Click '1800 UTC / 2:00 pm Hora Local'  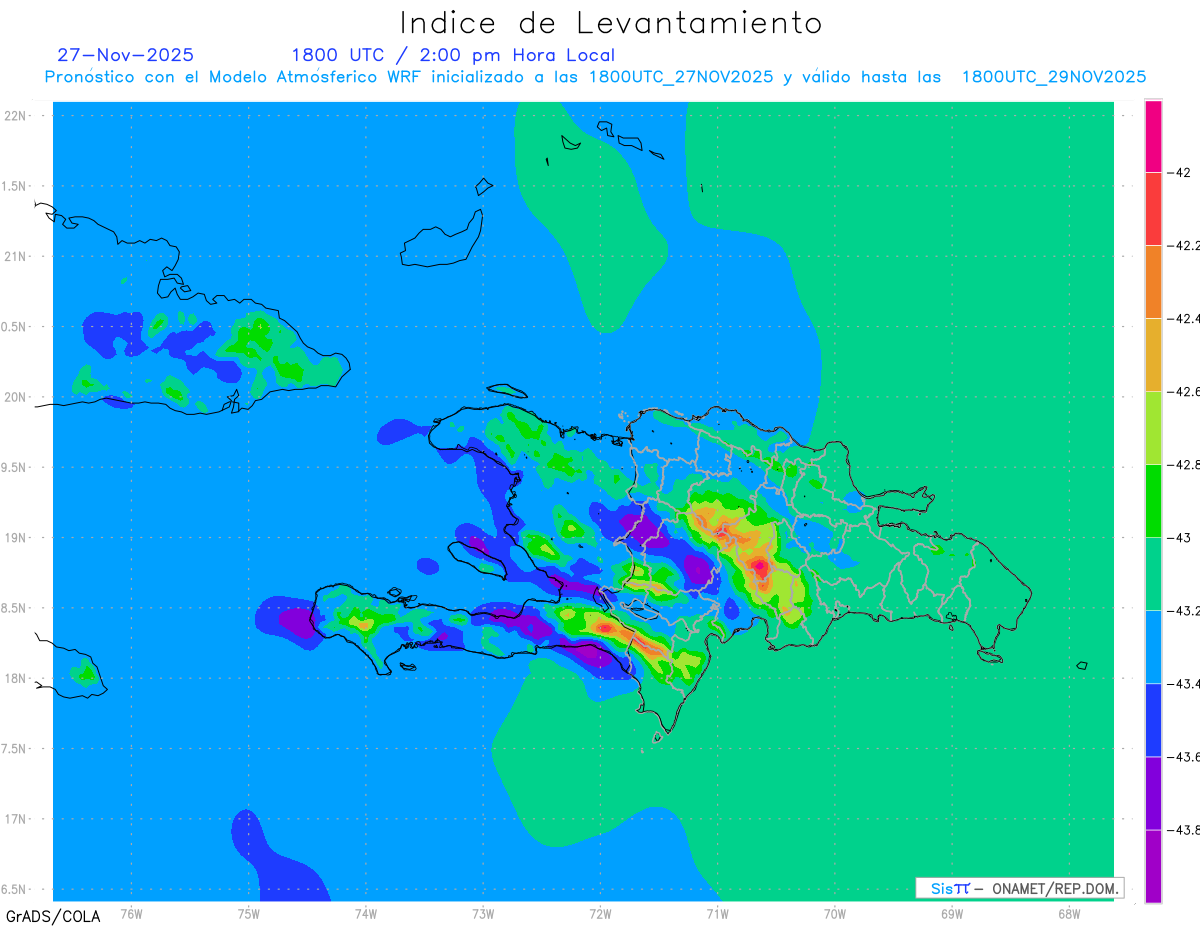tap(453, 55)
